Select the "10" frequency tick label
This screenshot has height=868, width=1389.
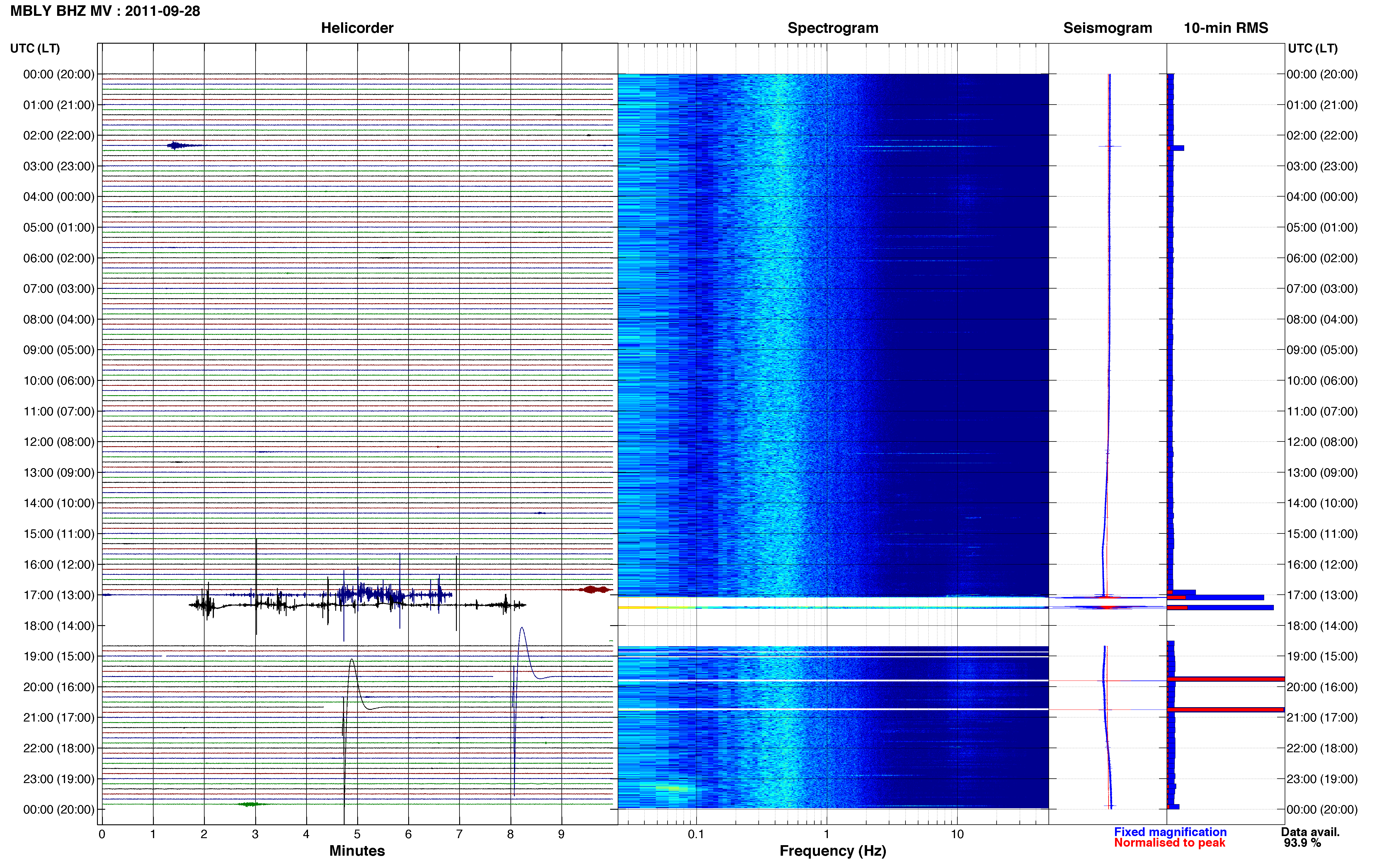click(957, 834)
